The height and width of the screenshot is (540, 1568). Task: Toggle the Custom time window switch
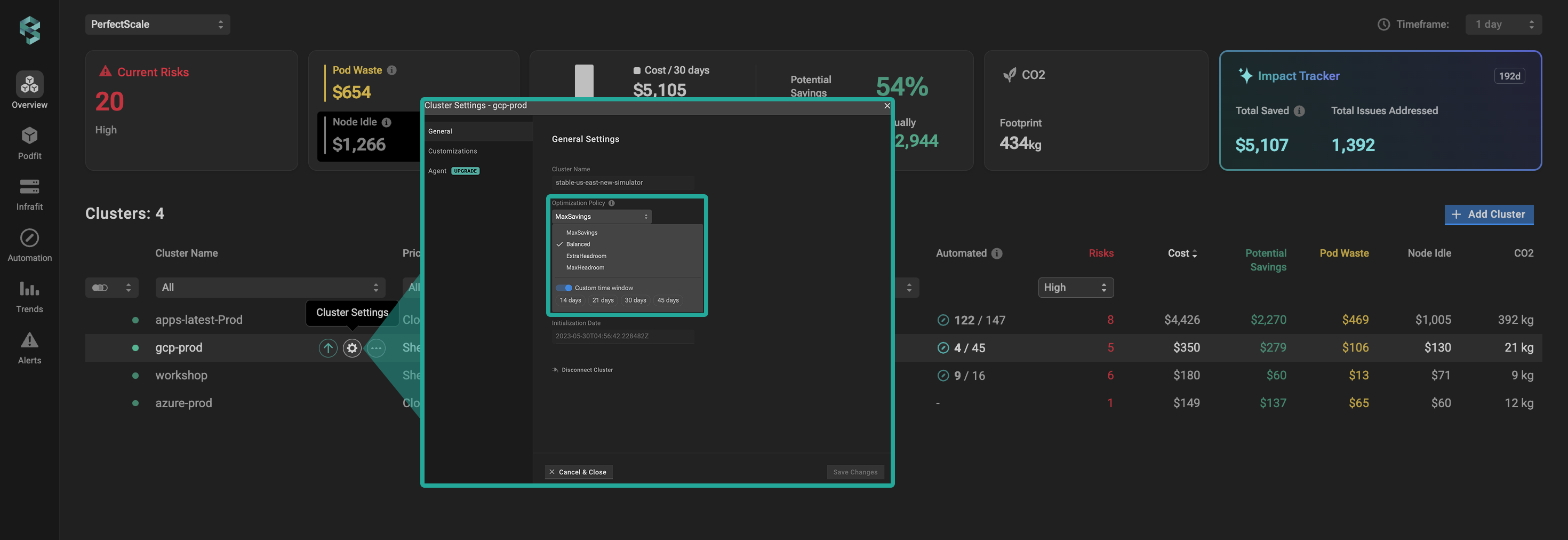point(564,288)
